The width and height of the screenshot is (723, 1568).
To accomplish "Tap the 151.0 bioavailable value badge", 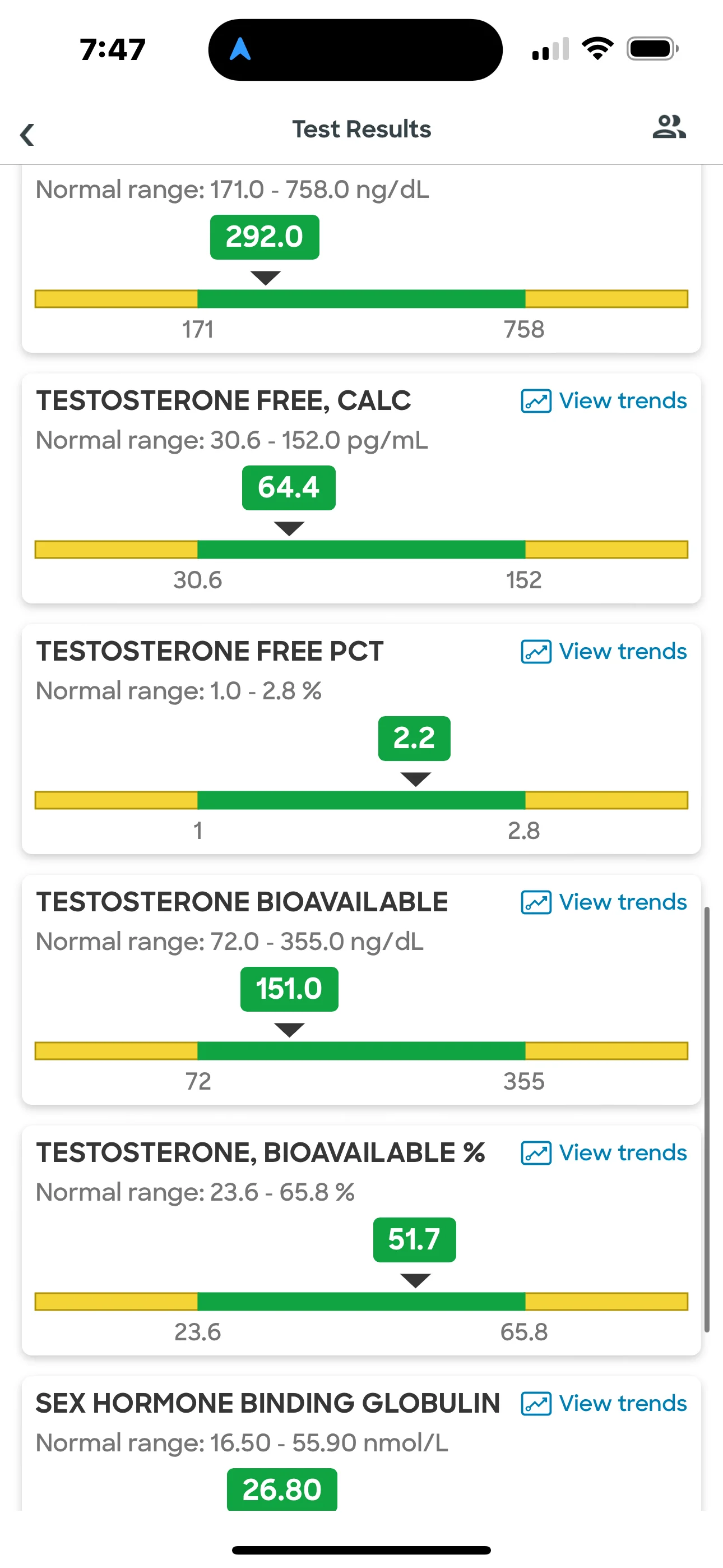I will [x=289, y=989].
